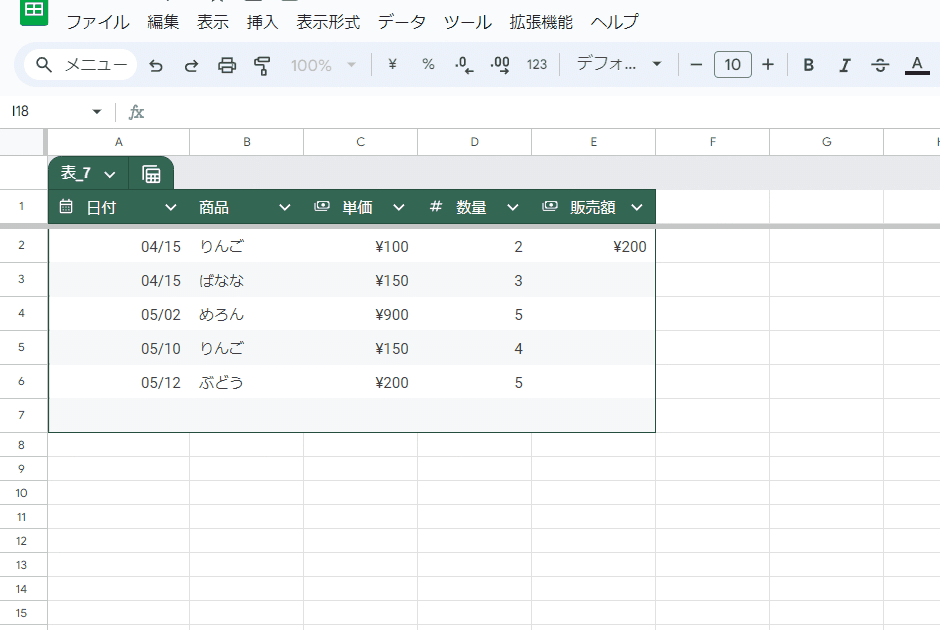Decrease font size with minus button
This screenshot has width=940, height=630.
click(x=696, y=64)
